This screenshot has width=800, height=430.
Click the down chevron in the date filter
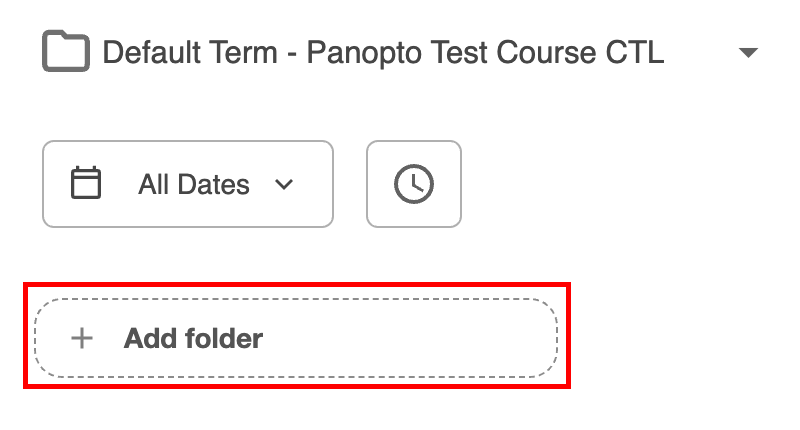point(284,184)
